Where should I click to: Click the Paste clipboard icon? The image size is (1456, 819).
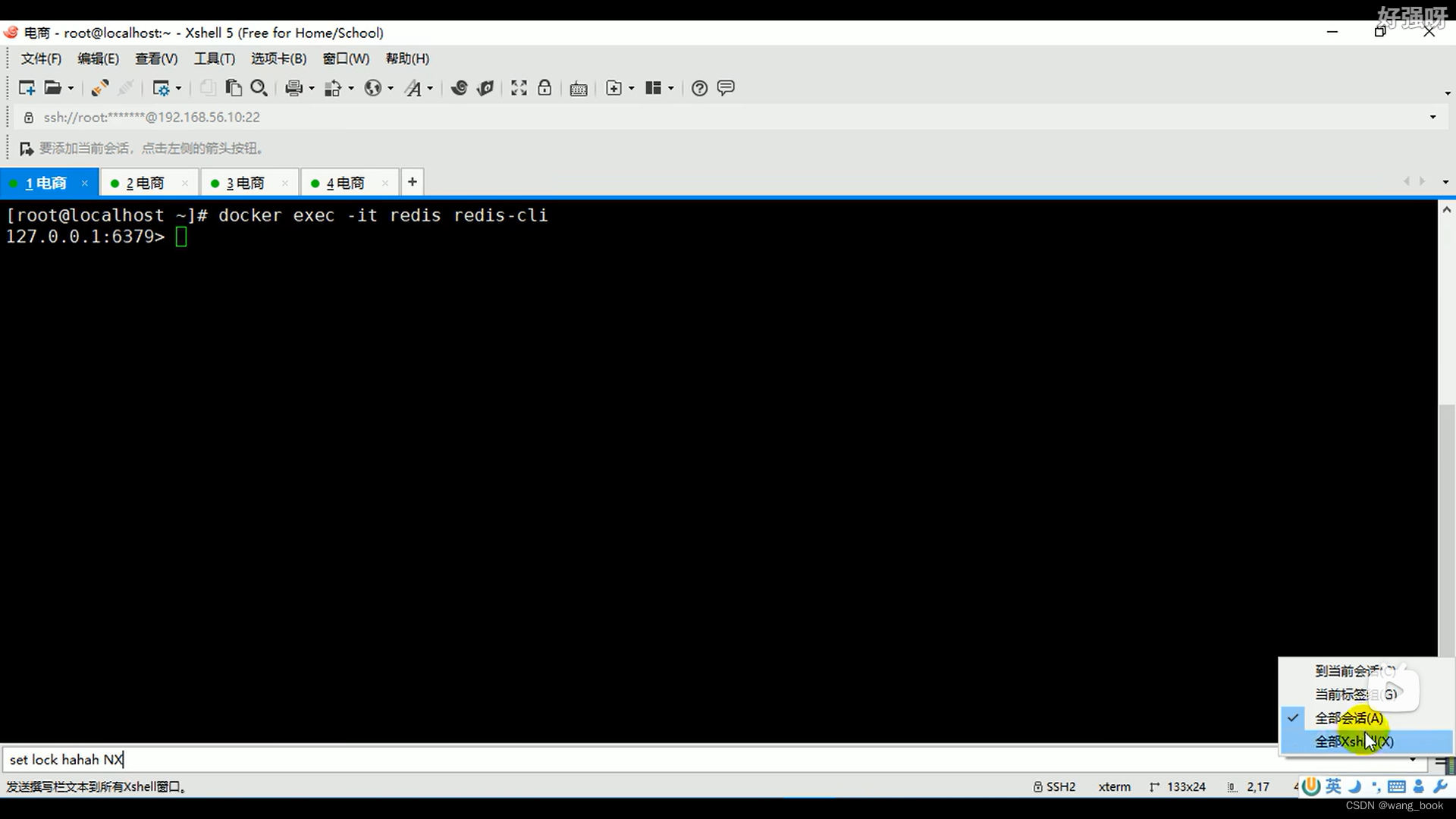click(234, 88)
